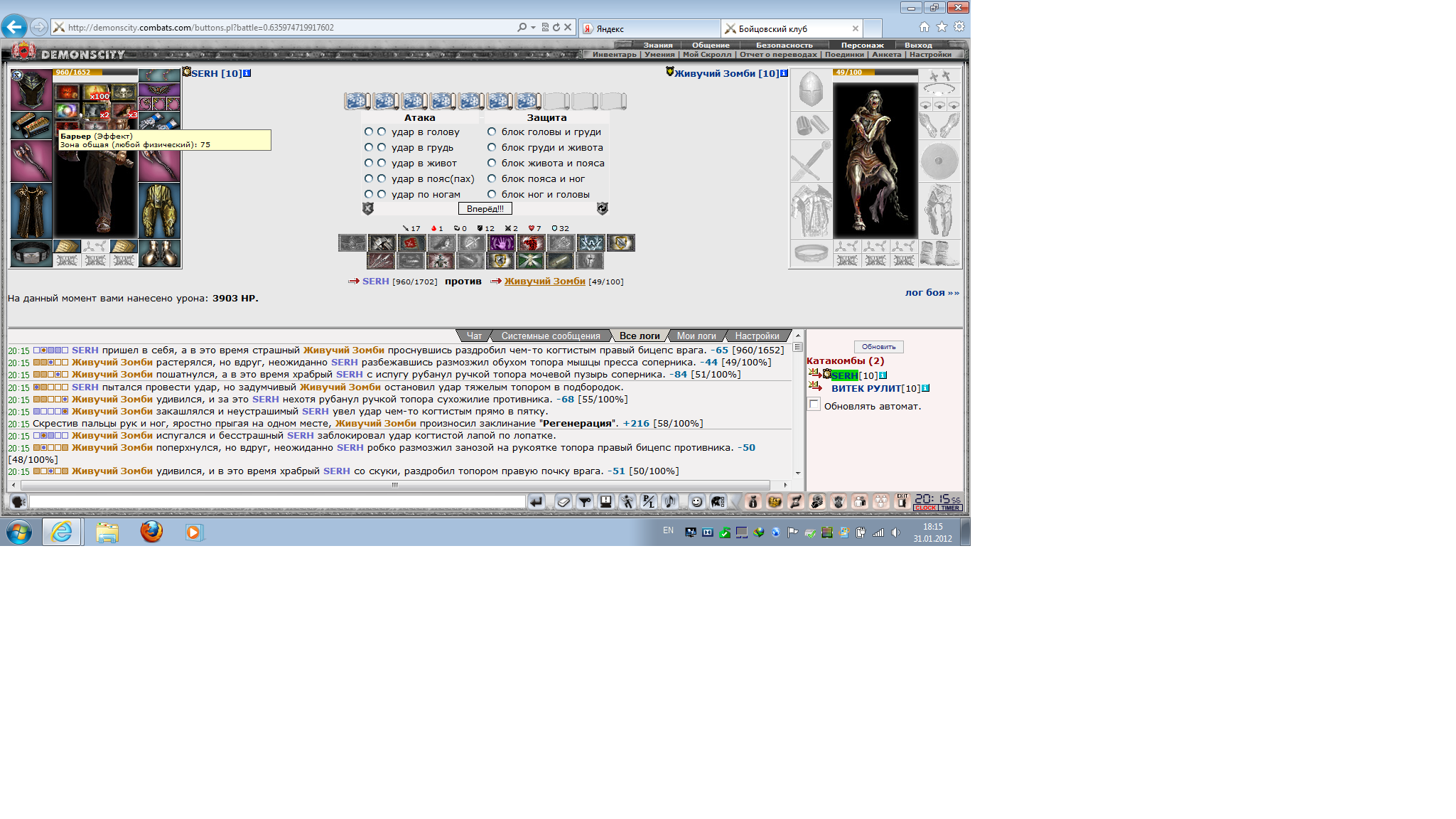Open Firefox from the taskbar
Screen dimensions: 1456x819
click(151, 532)
